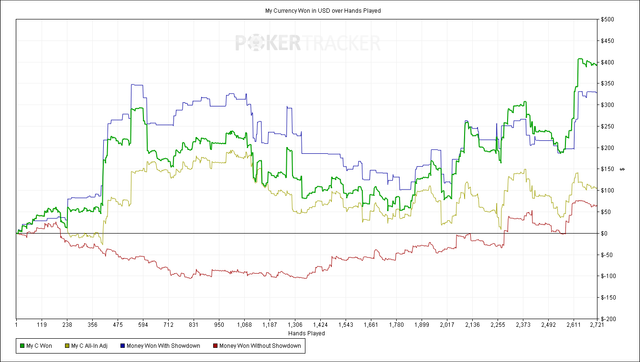This screenshot has height=362, width=640.
Task: Click the $300 y-axis label
Action: (x=607, y=105)
